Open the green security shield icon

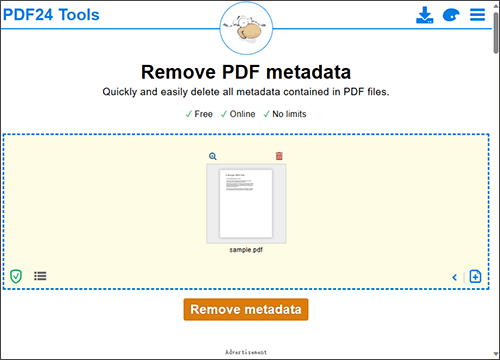coord(16,276)
